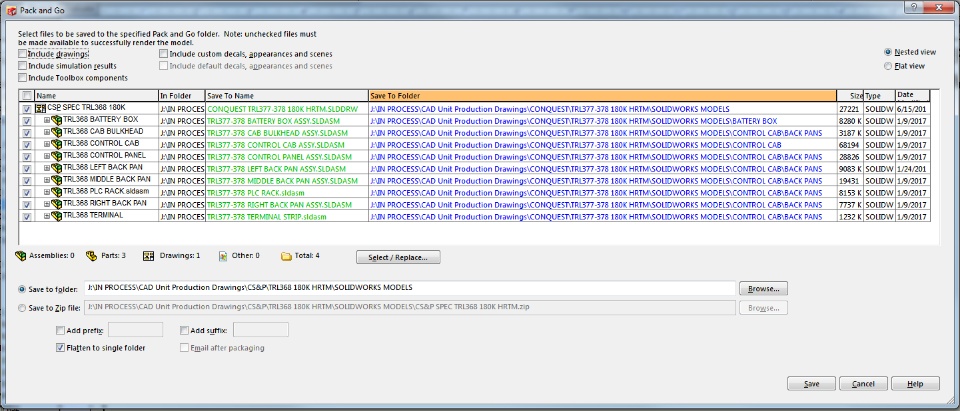Click the TRL368 BATTERY BOX assembly icon
This screenshot has height=411, width=960.
(57, 120)
